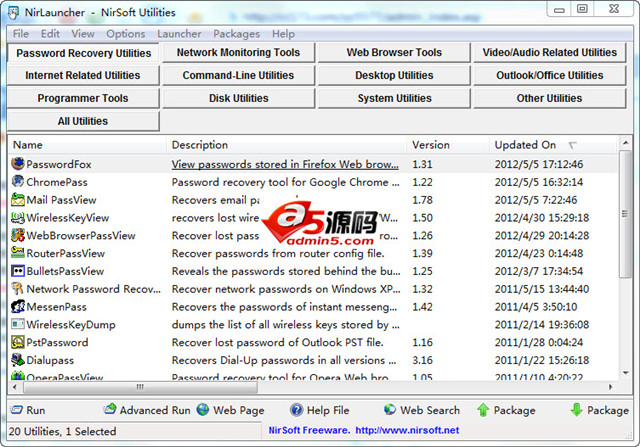
Task: Sort list by Name column header
Action: click(87, 145)
